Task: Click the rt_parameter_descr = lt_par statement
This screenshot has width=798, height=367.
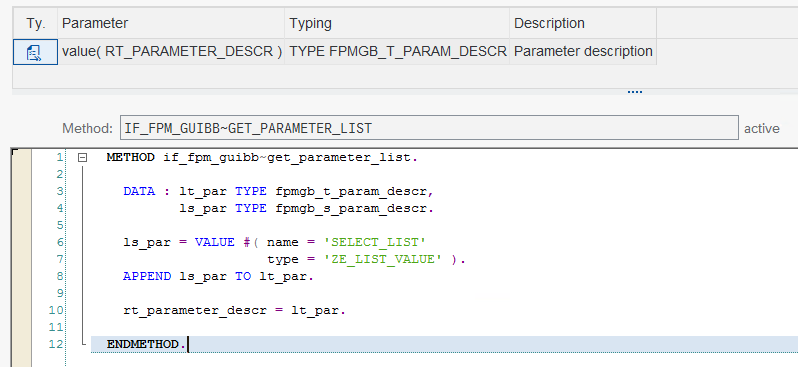Action: pyautogui.click(x=235, y=310)
